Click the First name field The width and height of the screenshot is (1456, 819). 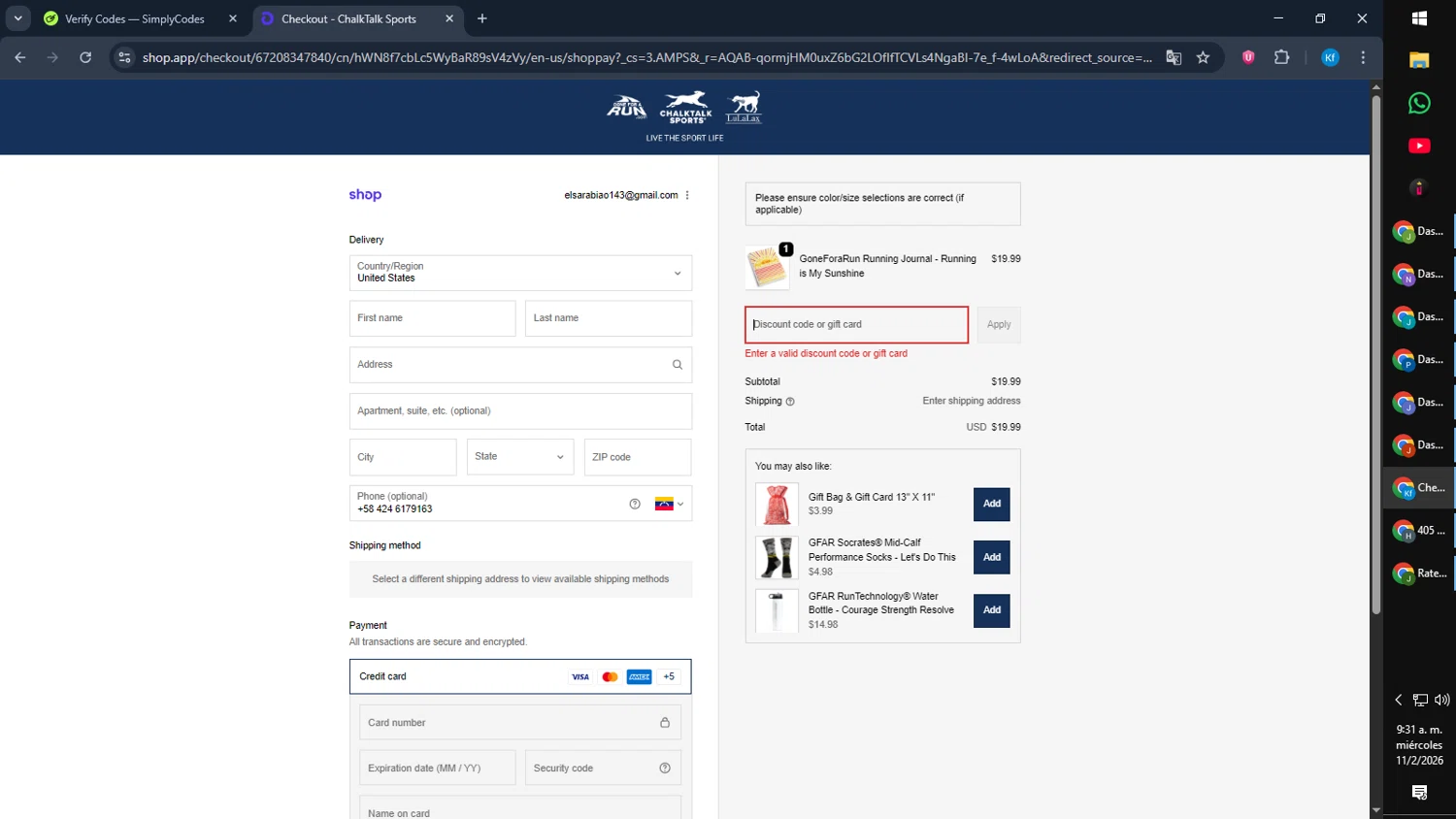432,318
